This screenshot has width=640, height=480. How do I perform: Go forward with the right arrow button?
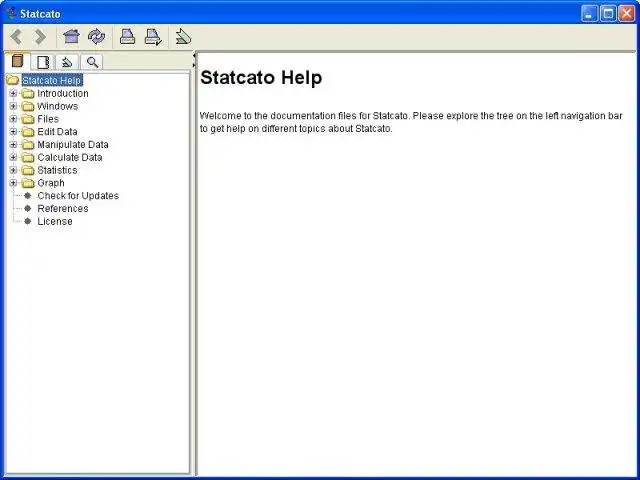point(40,37)
